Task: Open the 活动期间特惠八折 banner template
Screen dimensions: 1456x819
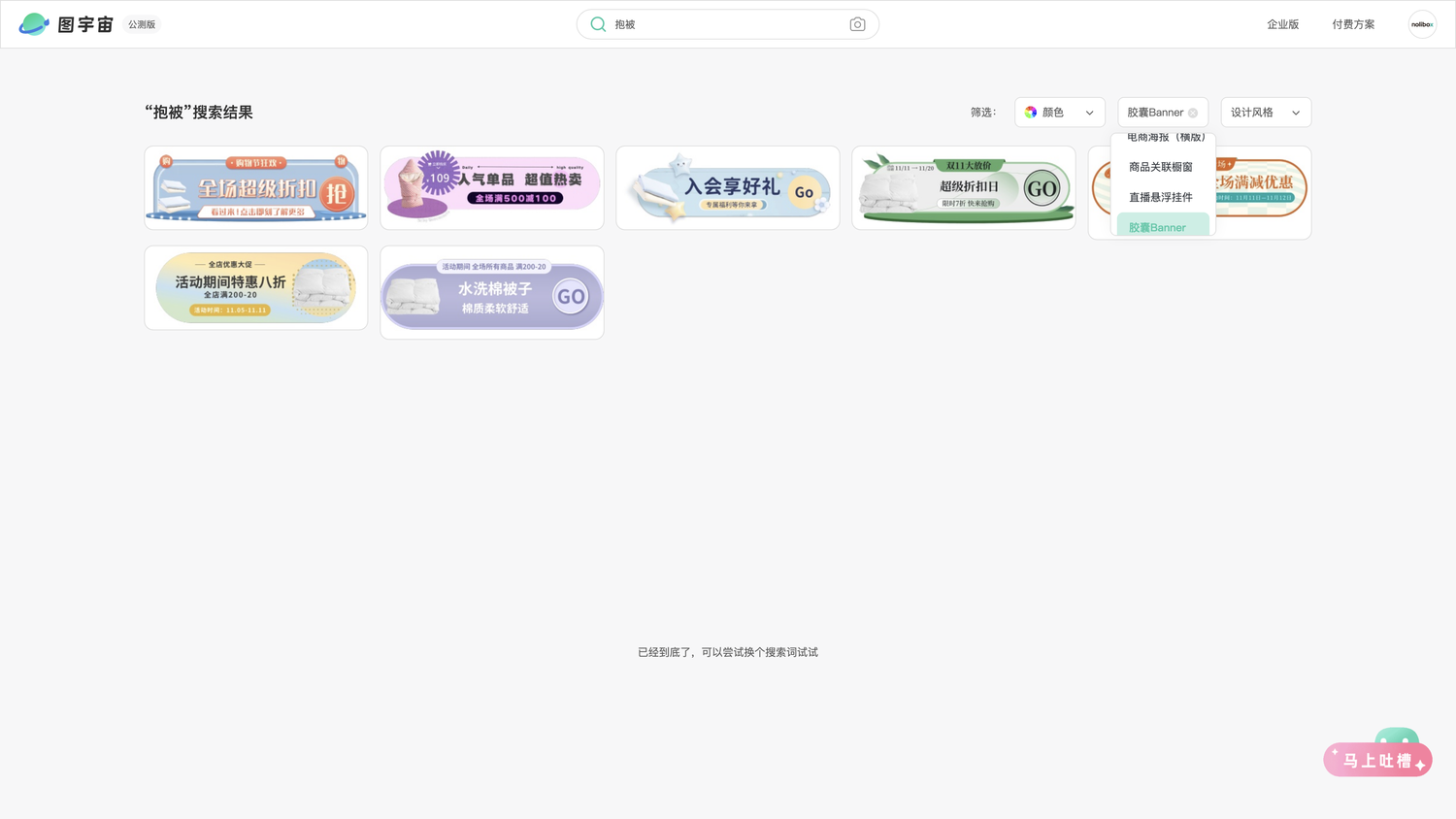Action: pos(256,287)
